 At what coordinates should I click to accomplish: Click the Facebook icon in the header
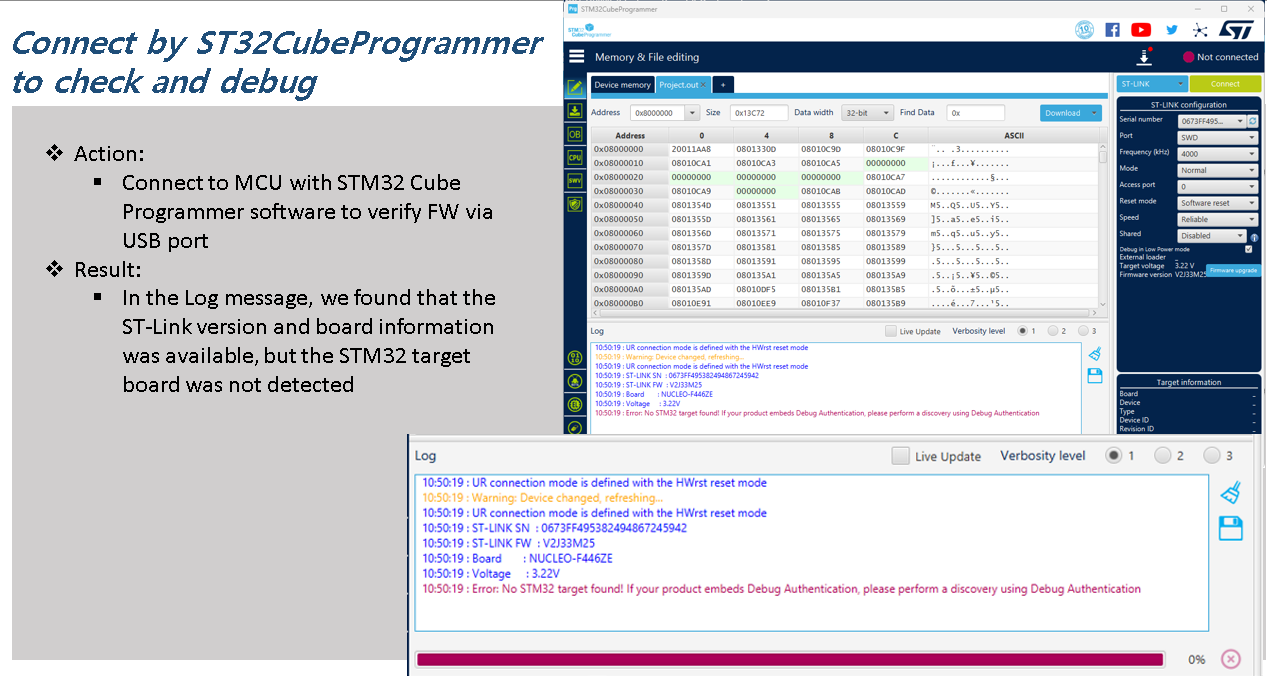1112,30
